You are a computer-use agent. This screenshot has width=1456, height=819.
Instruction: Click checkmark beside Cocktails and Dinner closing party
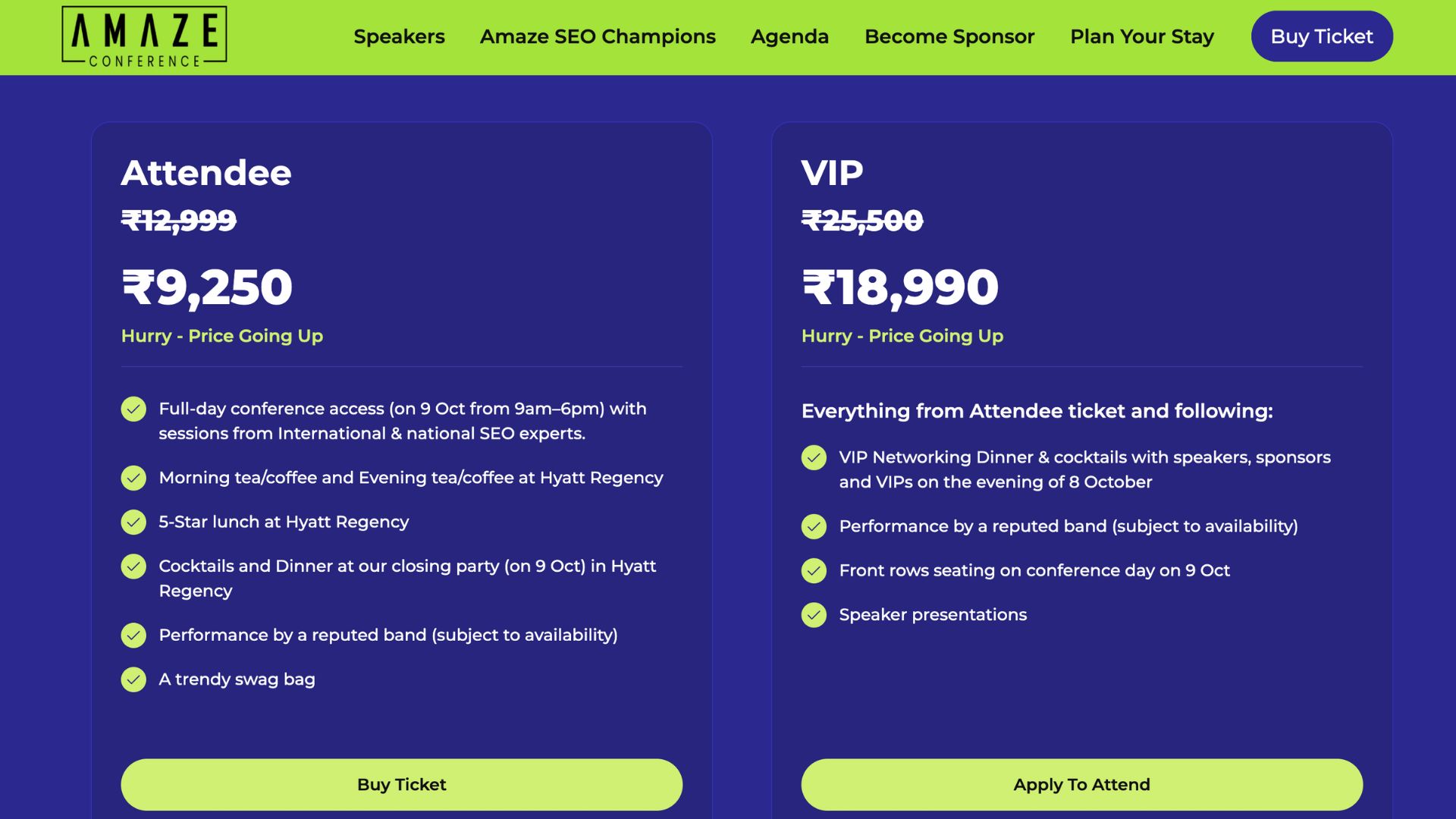coord(133,566)
